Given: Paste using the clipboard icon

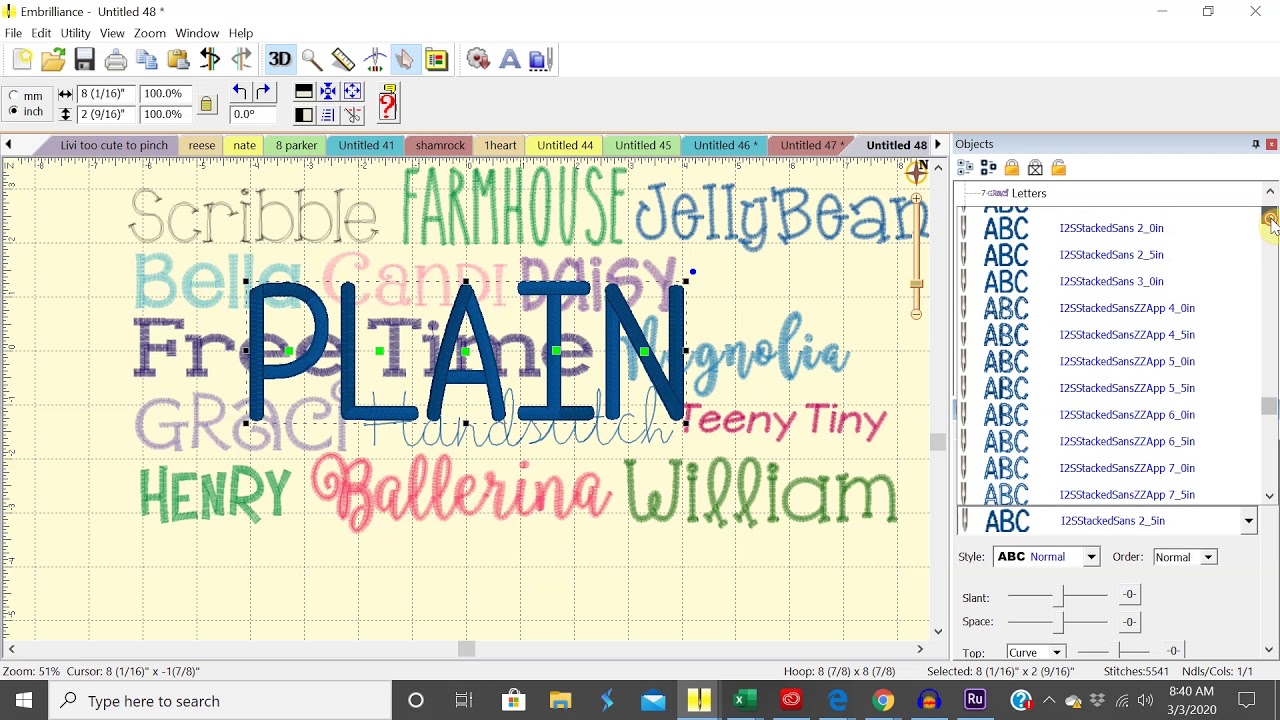Looking at the screenshot, I should 178,60.
